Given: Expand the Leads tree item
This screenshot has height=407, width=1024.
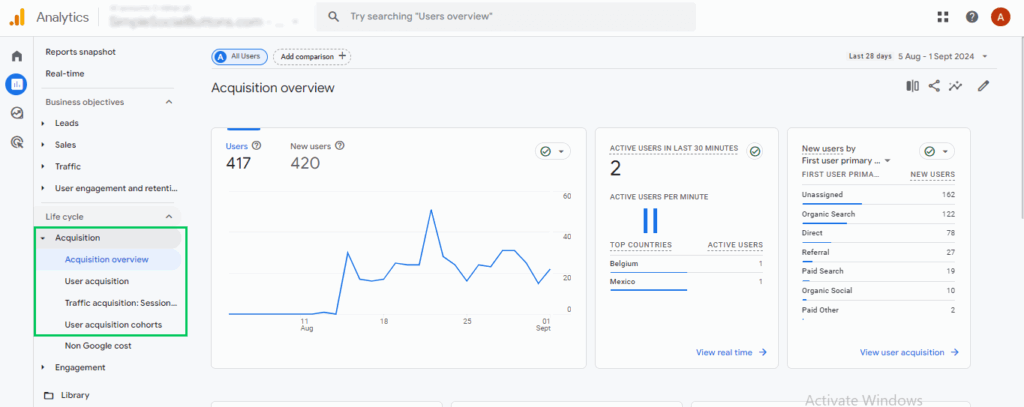Looking at the screenshot, I should click(43, 123).
